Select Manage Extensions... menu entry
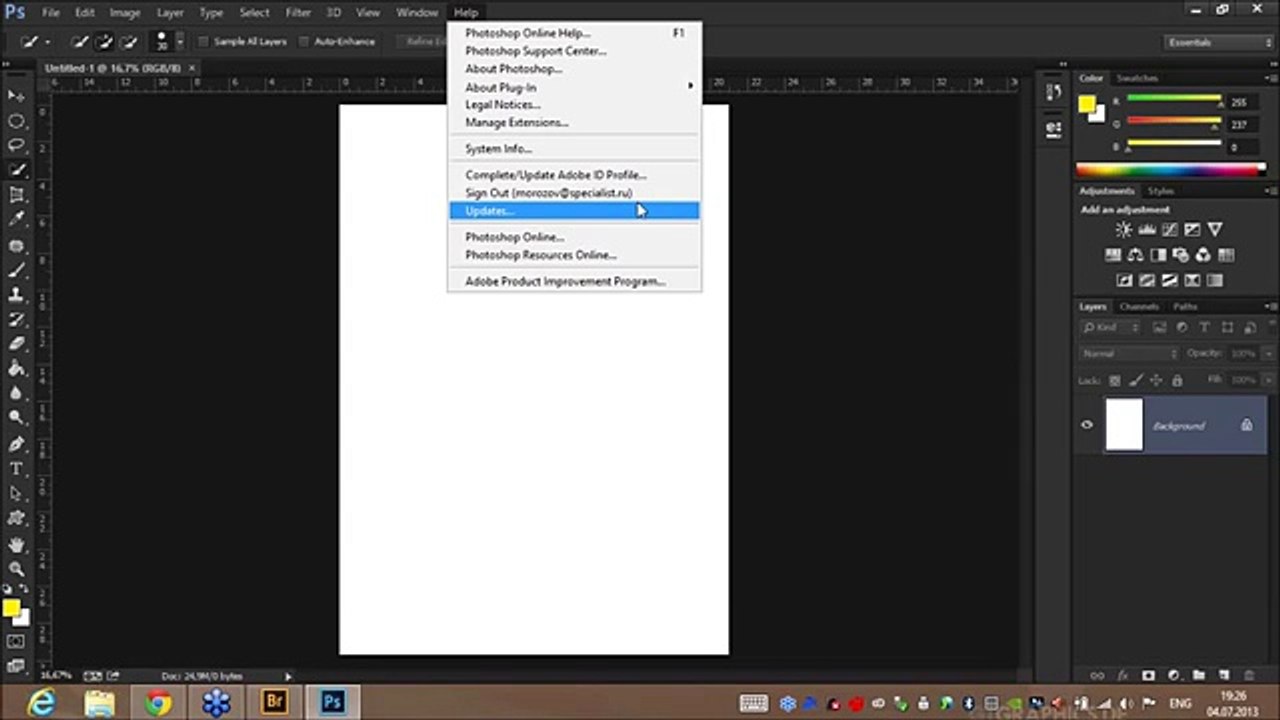 575,123
